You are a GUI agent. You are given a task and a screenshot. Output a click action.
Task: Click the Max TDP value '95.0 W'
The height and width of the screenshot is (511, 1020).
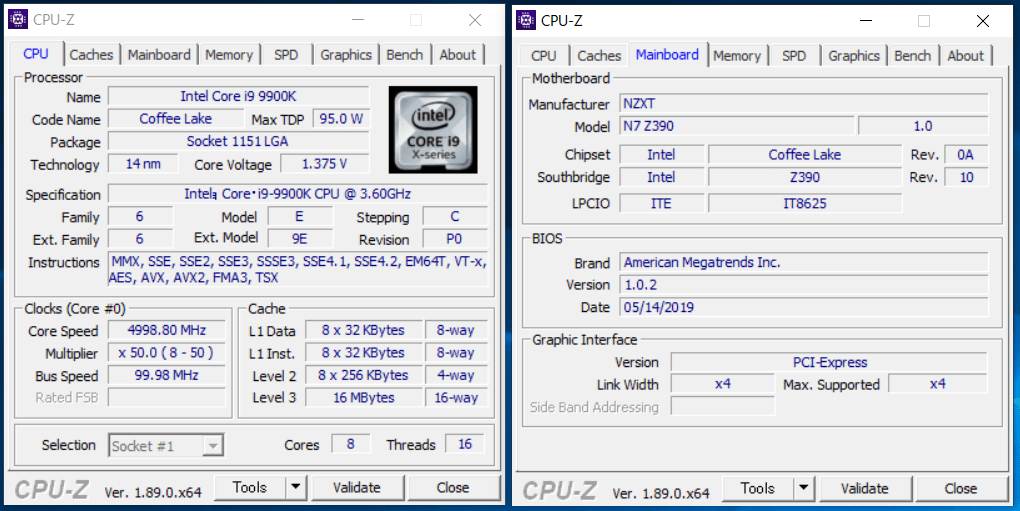point(341,119)
